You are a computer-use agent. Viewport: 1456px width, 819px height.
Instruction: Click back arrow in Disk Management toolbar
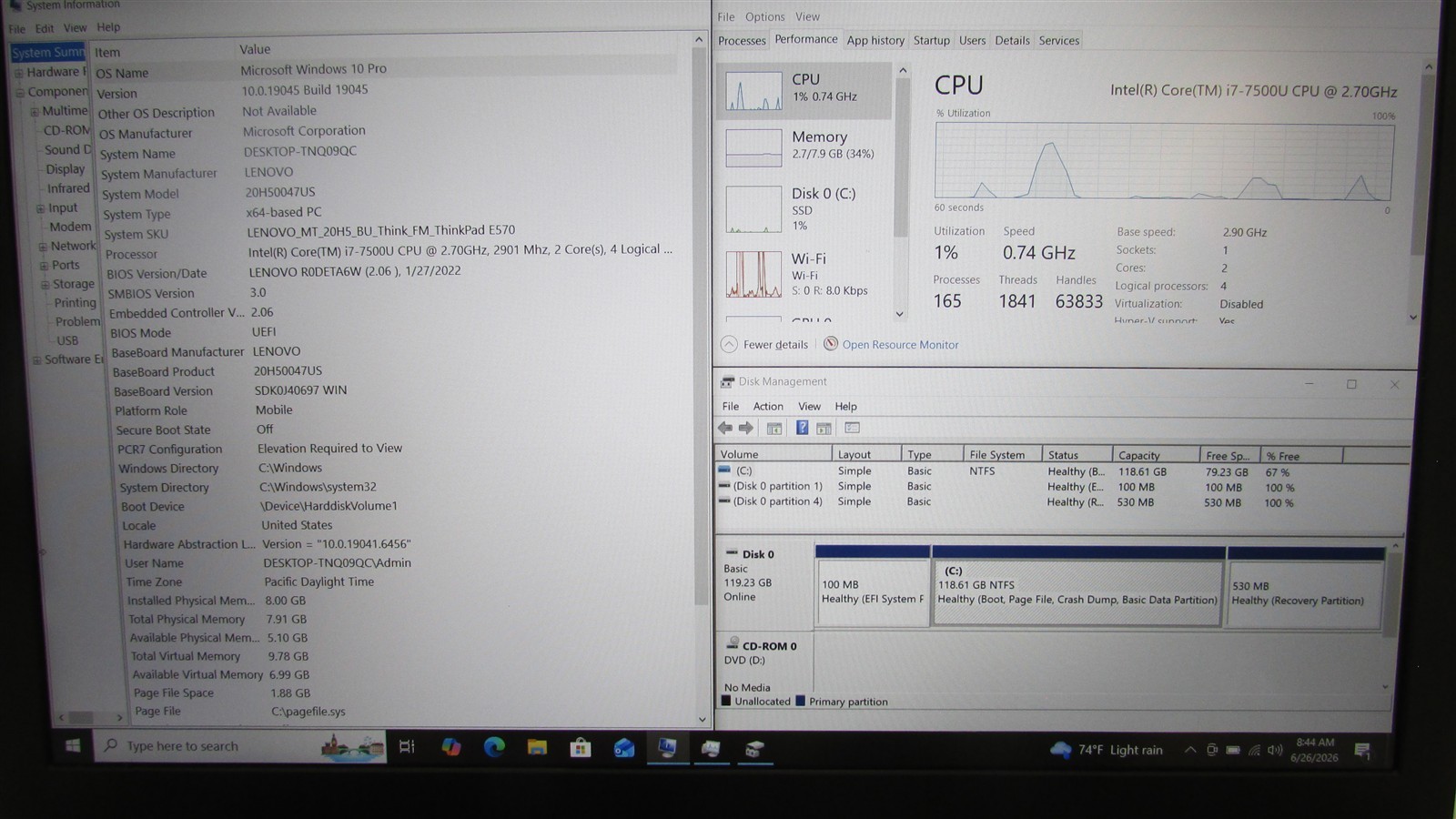tap(725, 428)
